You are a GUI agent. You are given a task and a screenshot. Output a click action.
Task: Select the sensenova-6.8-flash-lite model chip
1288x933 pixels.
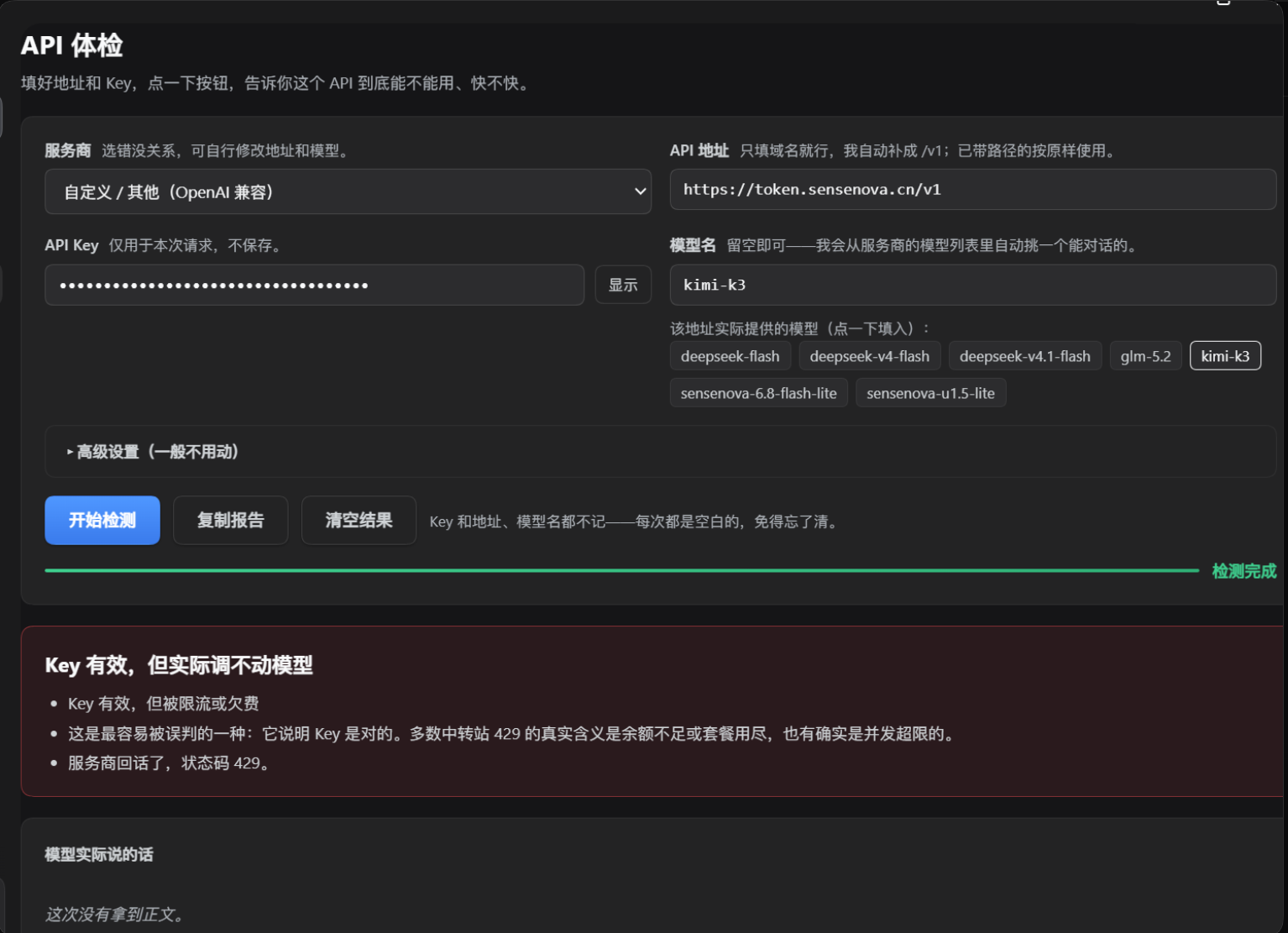point(758,393)
